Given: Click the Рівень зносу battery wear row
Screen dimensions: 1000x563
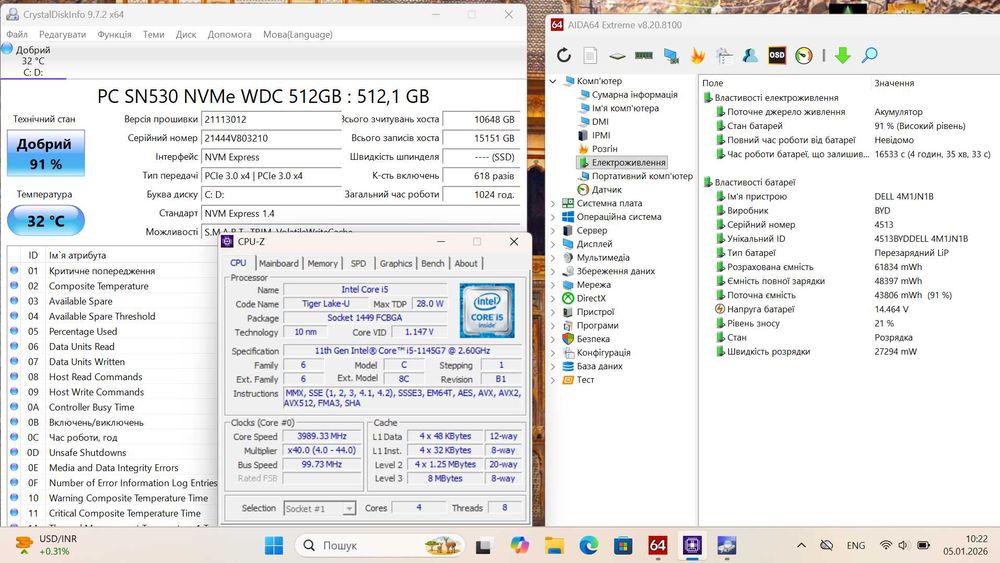Looking at the screenshot, I should (848, 323).
